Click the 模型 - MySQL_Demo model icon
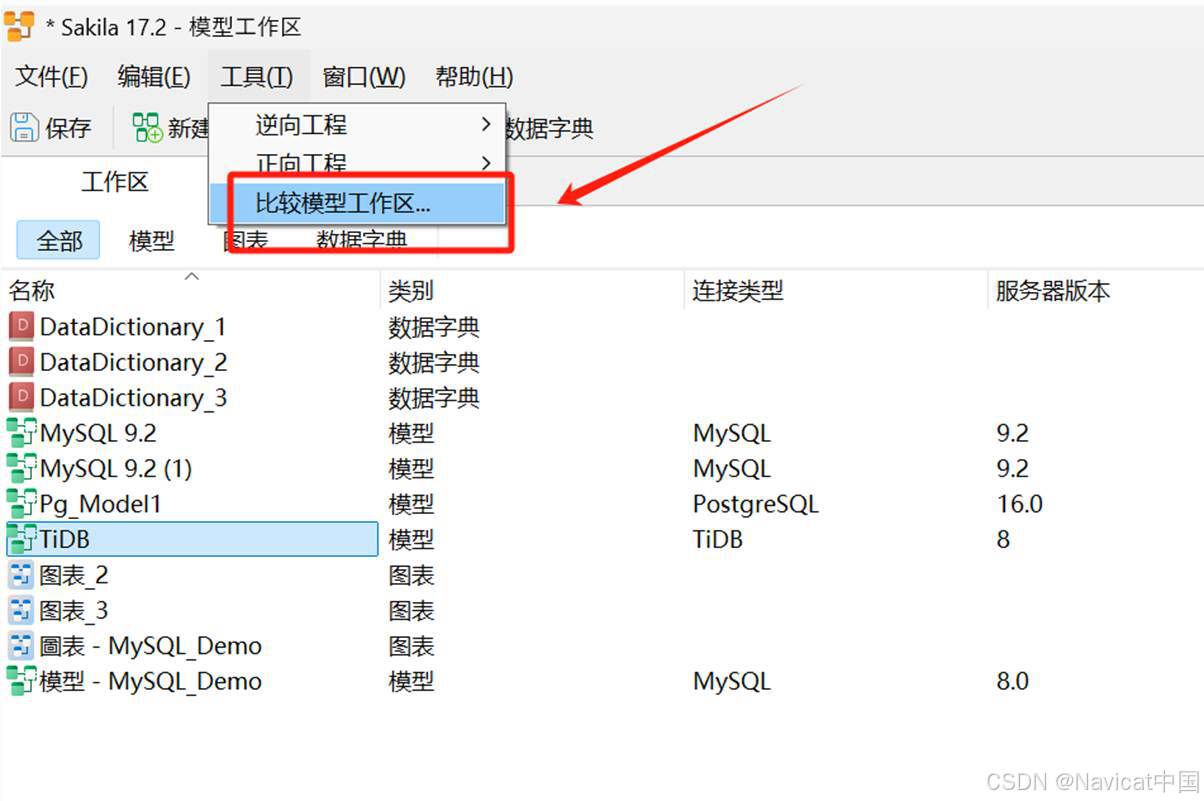1204x801 pixels. click(x=21, y=681)
